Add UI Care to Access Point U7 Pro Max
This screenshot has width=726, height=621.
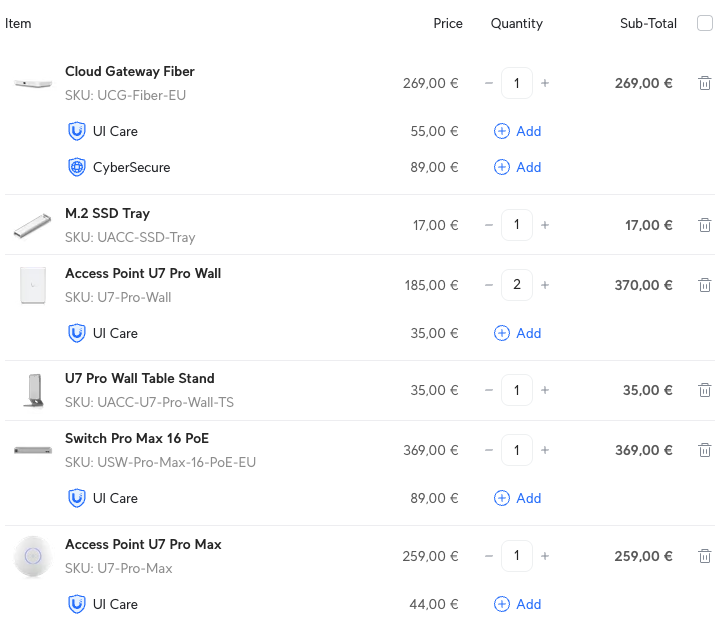pos(518,604)
